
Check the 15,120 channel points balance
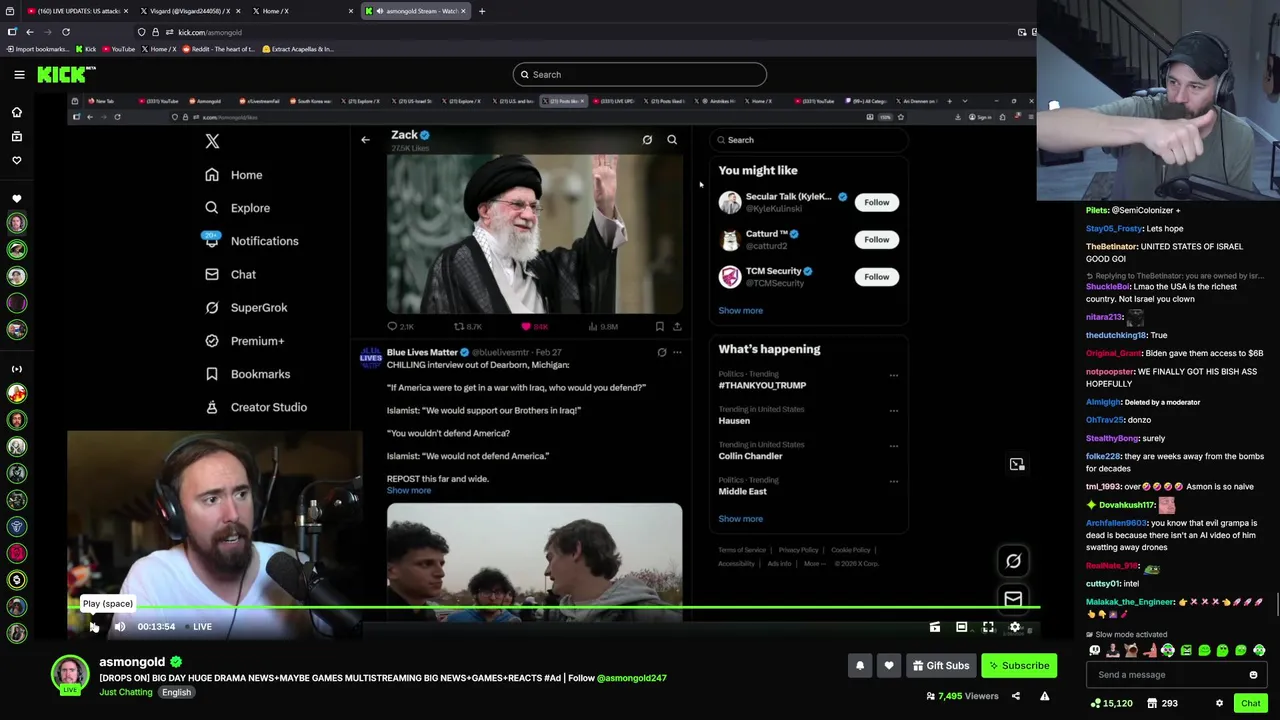click(1110, 703)
